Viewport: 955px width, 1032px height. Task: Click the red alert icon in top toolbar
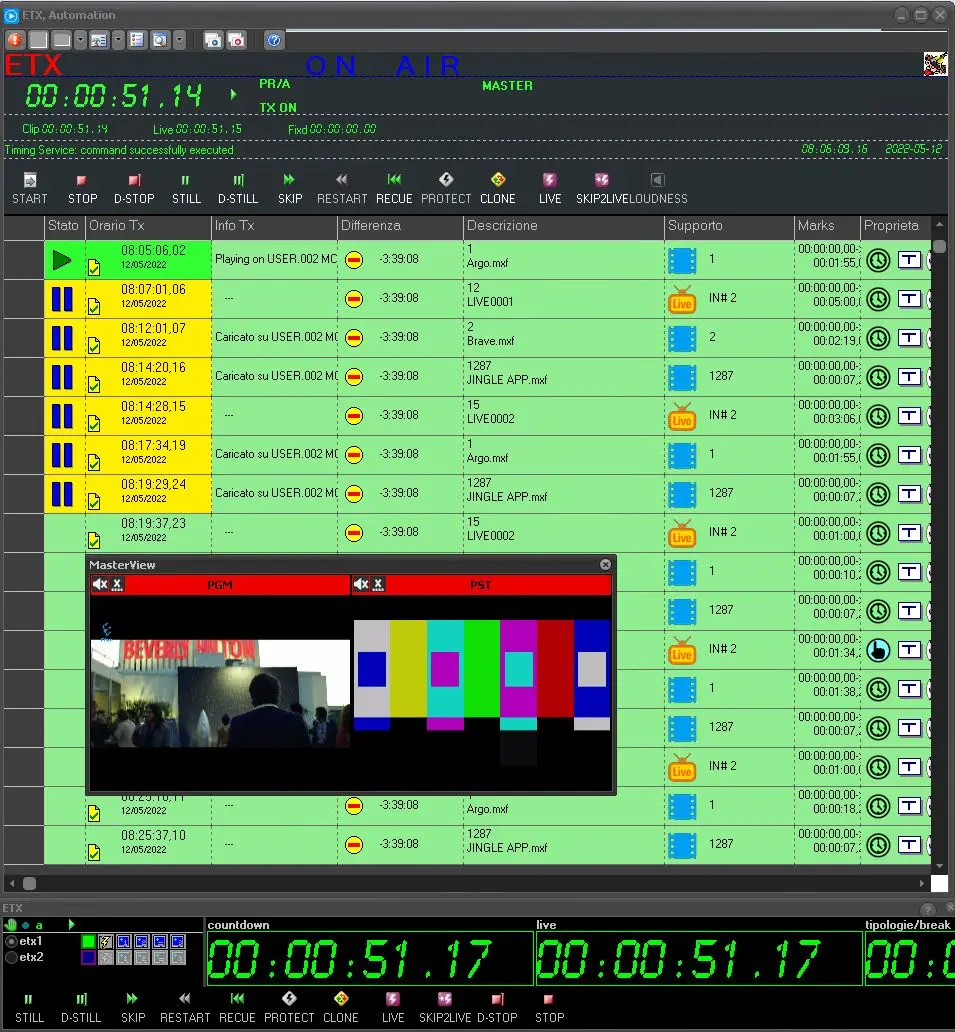[15, 40]
